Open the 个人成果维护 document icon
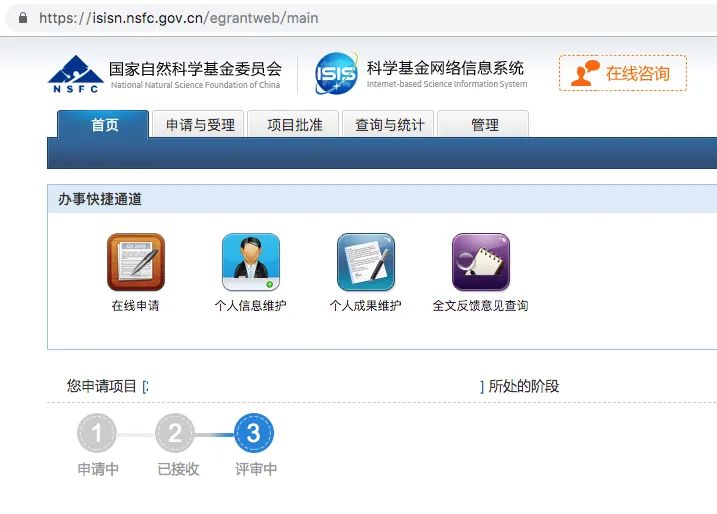This screenshot has width=717, height=514. coord(366,262)
